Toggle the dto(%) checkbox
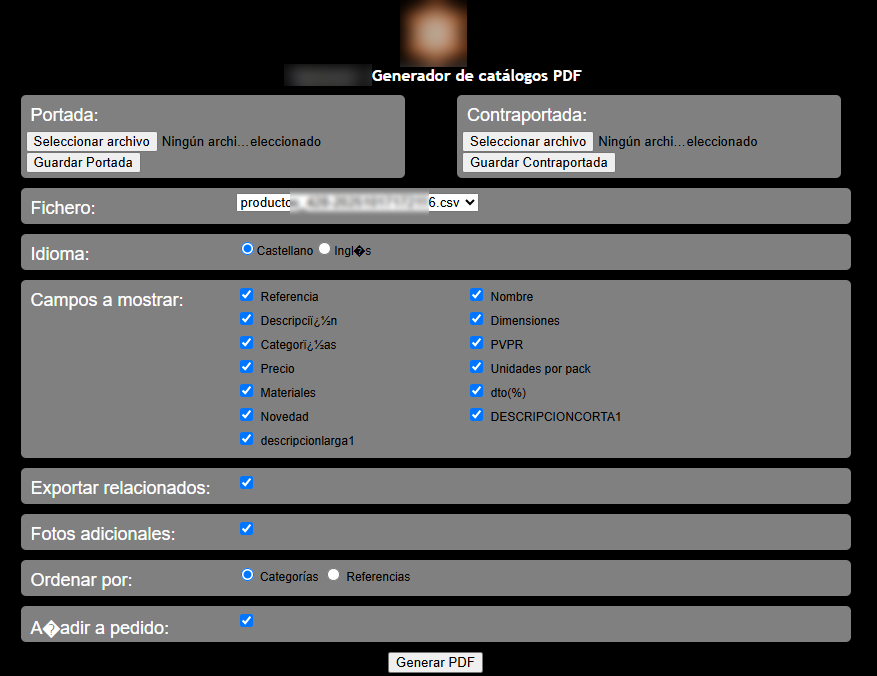The image size is (877, 676). point(477,391)
